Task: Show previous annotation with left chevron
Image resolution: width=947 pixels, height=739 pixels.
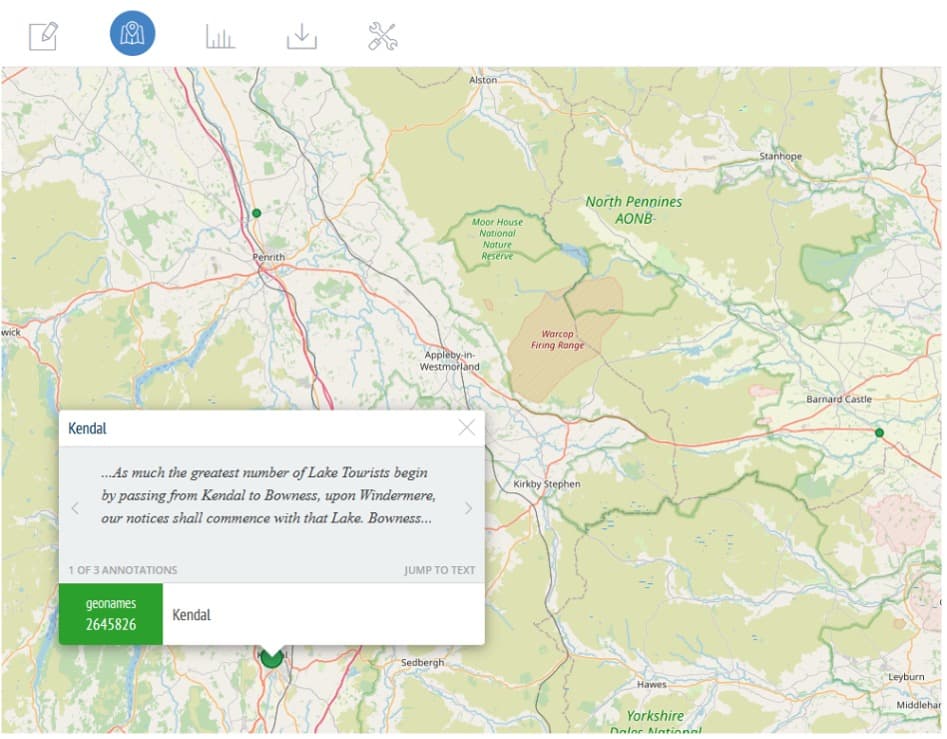Action: tap(75, 508)
